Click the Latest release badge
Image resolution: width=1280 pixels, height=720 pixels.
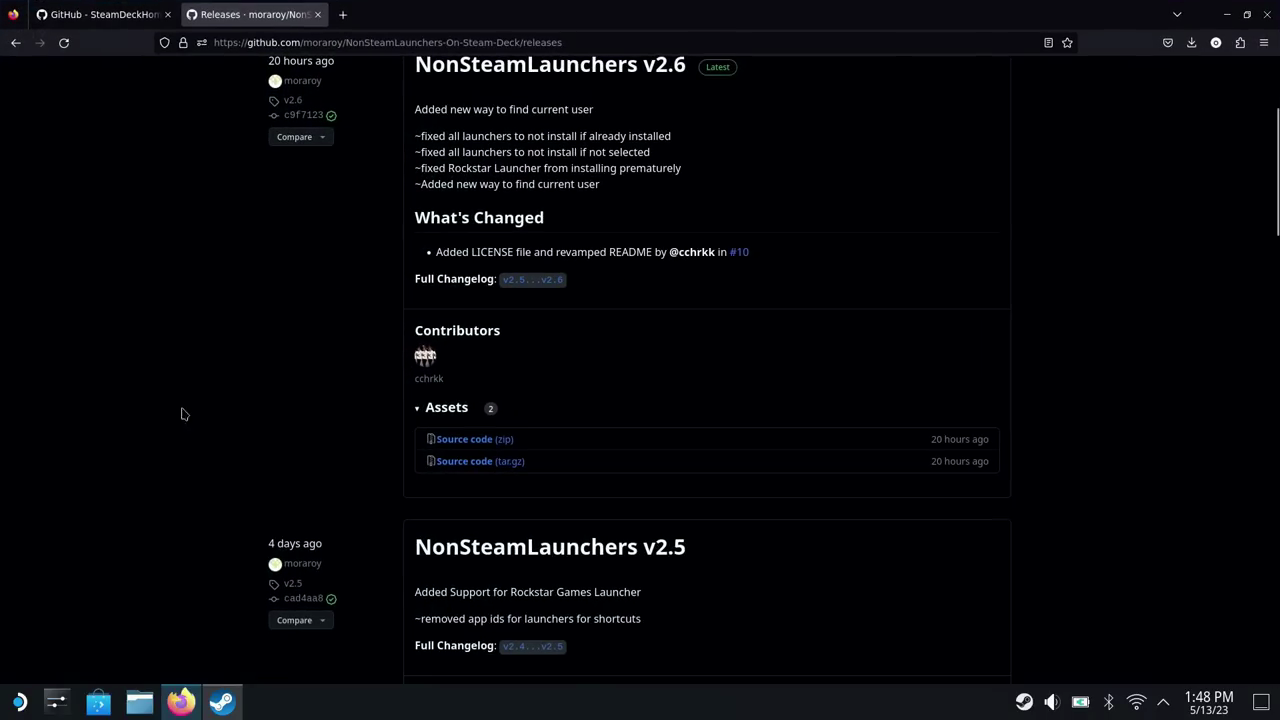[718, 67]
